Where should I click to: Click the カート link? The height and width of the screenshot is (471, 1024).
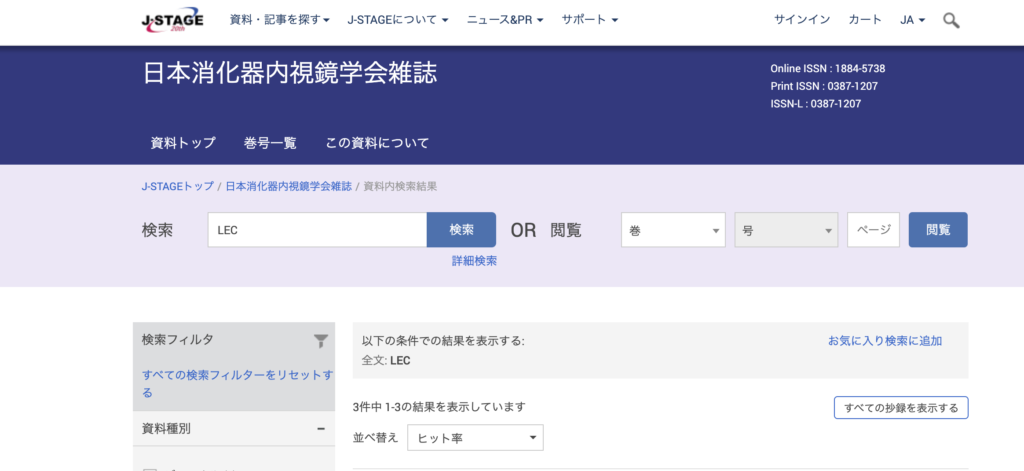[865, 20]
